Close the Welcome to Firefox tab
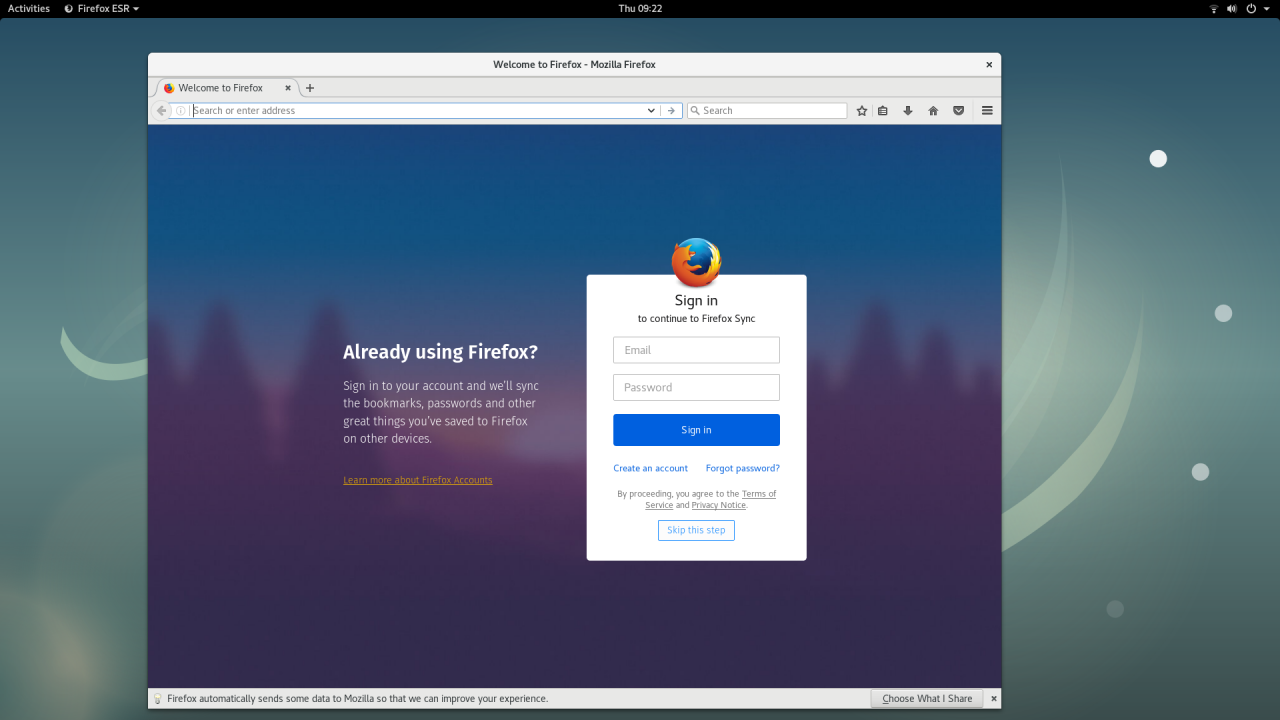This screenshot has width=1280, height=720. point(288,88)
